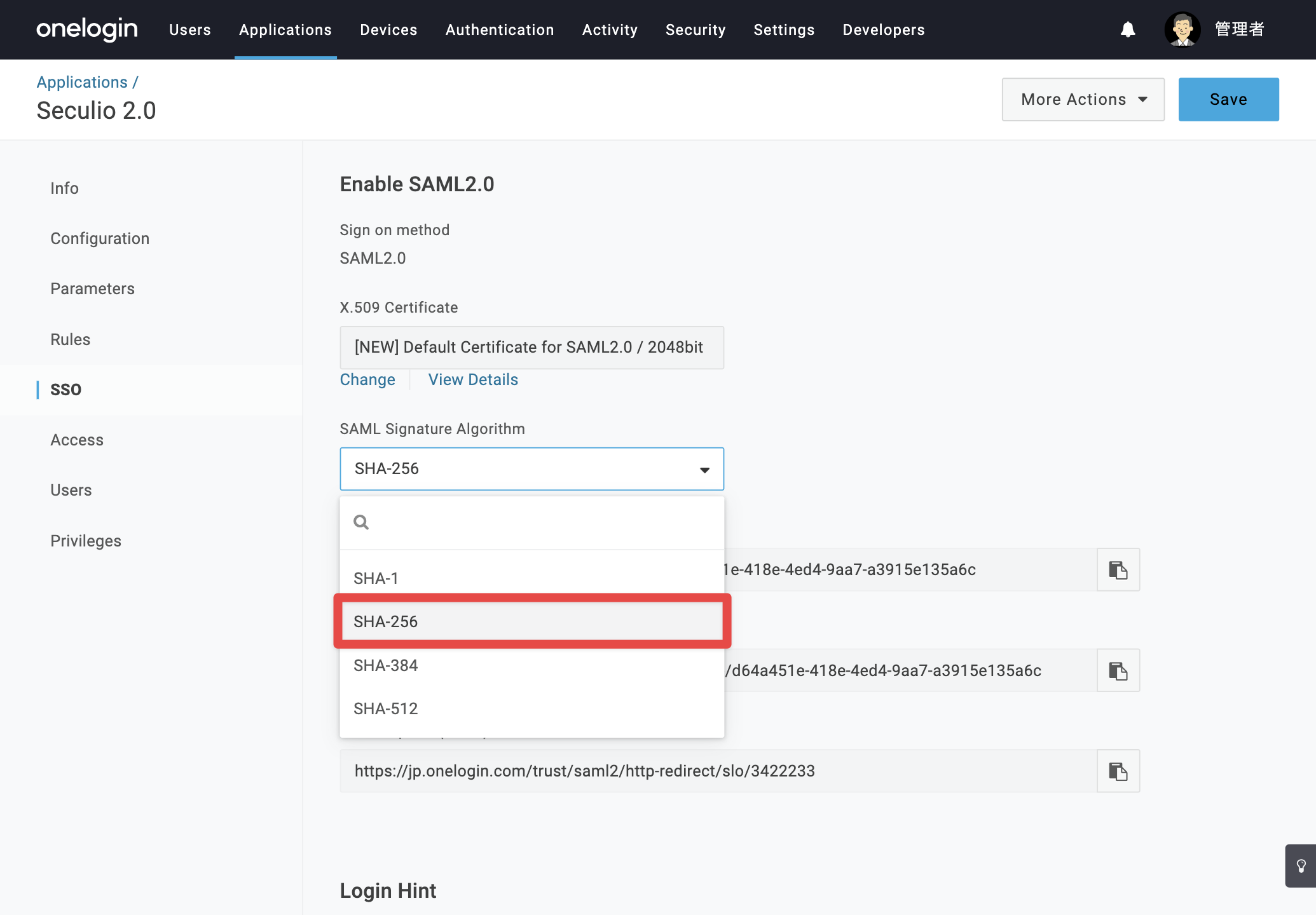The image size is (1316, 915).
Task: Click the field with /d64a451e-418e URL
Action: pyautogui.click(x=910, y=670)
